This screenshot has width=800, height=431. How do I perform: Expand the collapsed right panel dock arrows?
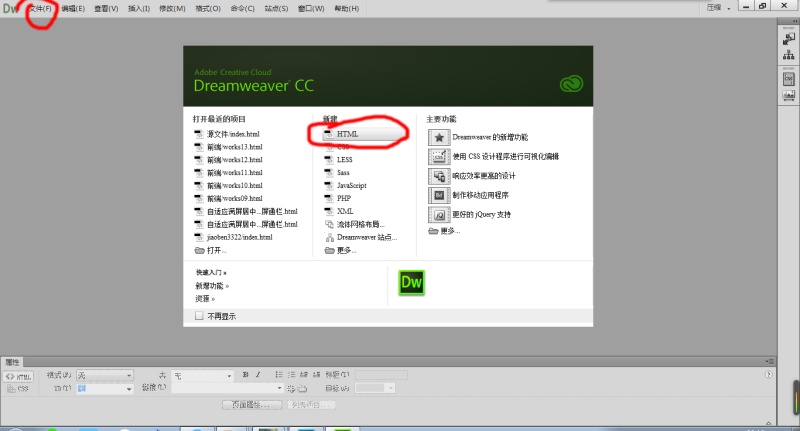795,21
